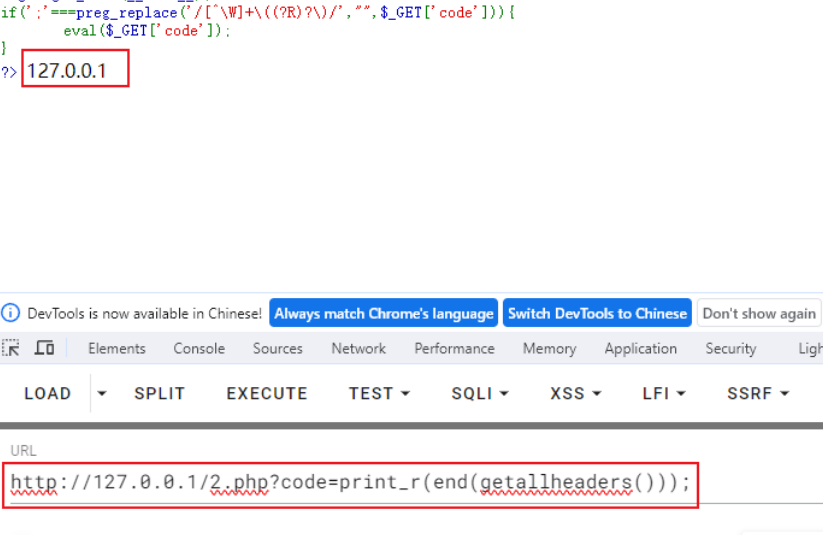Click Always match Chrome's language
The image size is (823, 535).
click(384, 313)
